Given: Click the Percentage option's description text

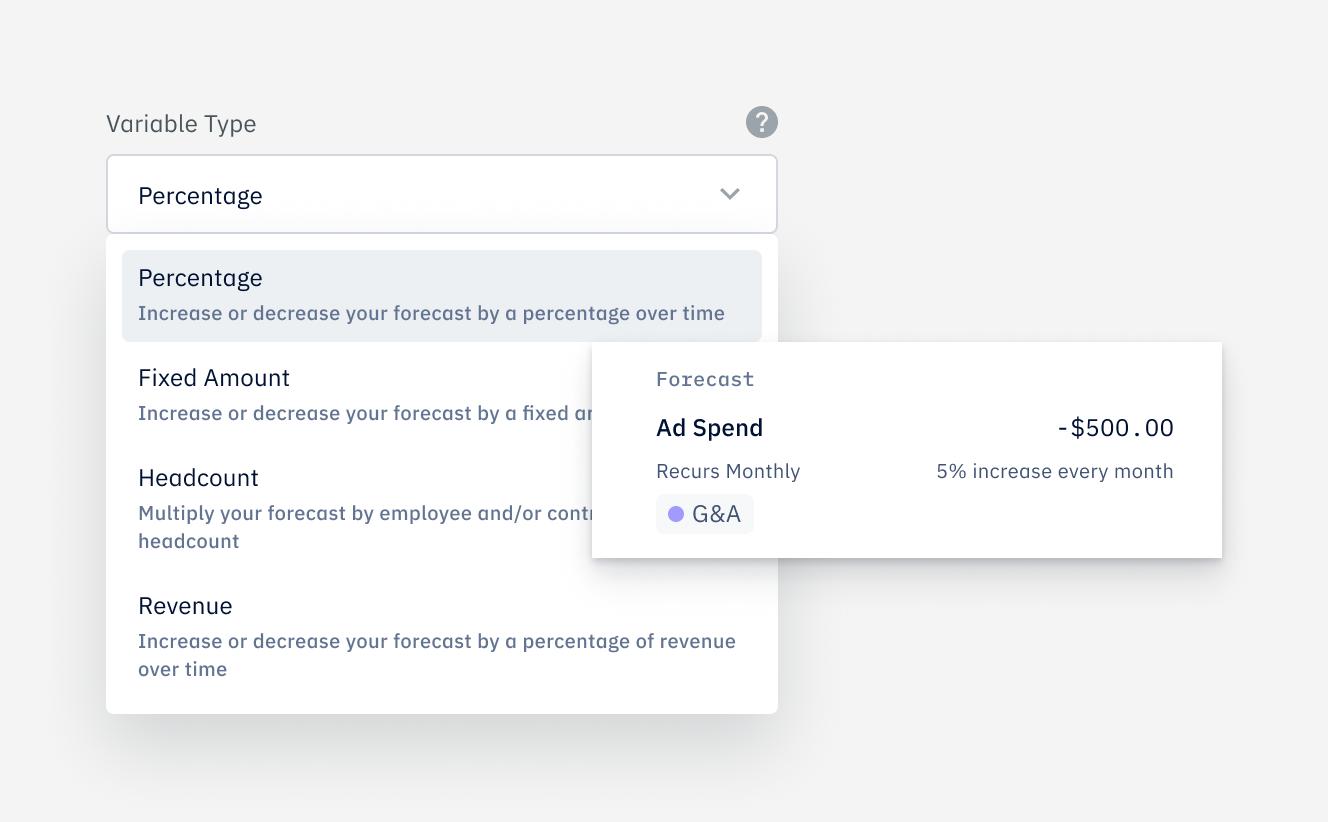Looking at the screenshot, I should click(x=431, y=313).
